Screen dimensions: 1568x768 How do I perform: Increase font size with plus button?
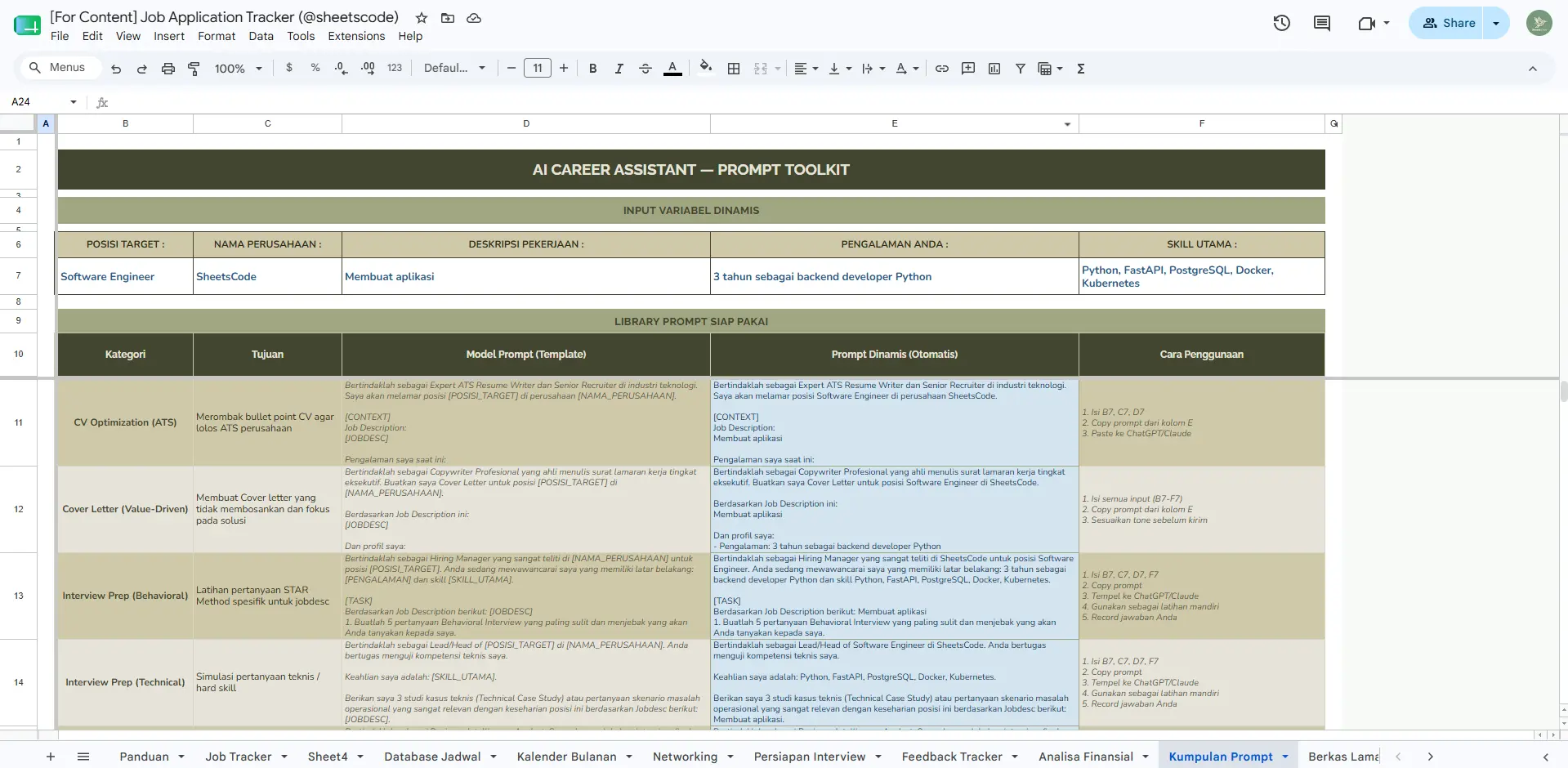click(x=564, y=68)
